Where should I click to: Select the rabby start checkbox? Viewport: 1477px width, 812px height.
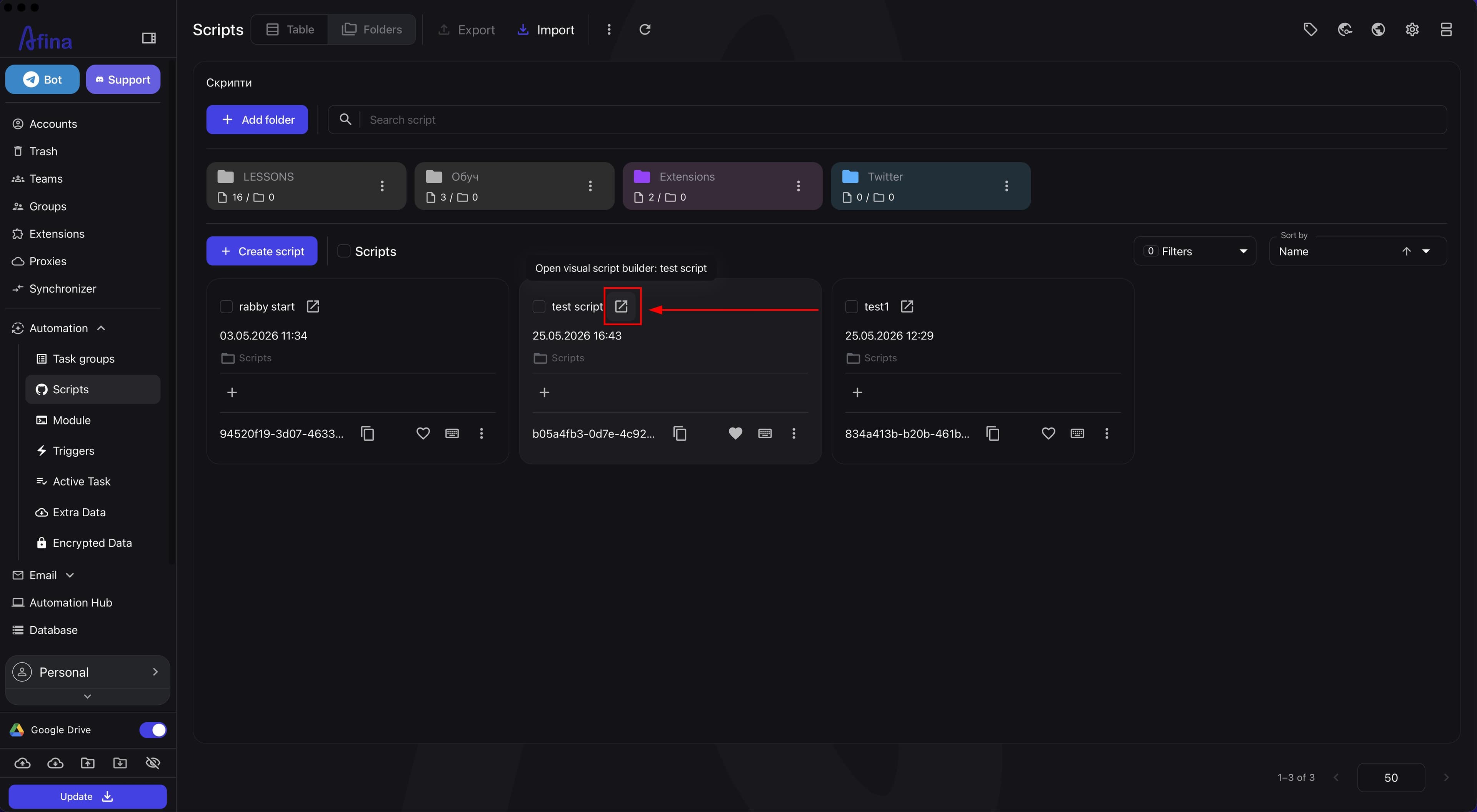pyautogui.click(x=226, y=306)
